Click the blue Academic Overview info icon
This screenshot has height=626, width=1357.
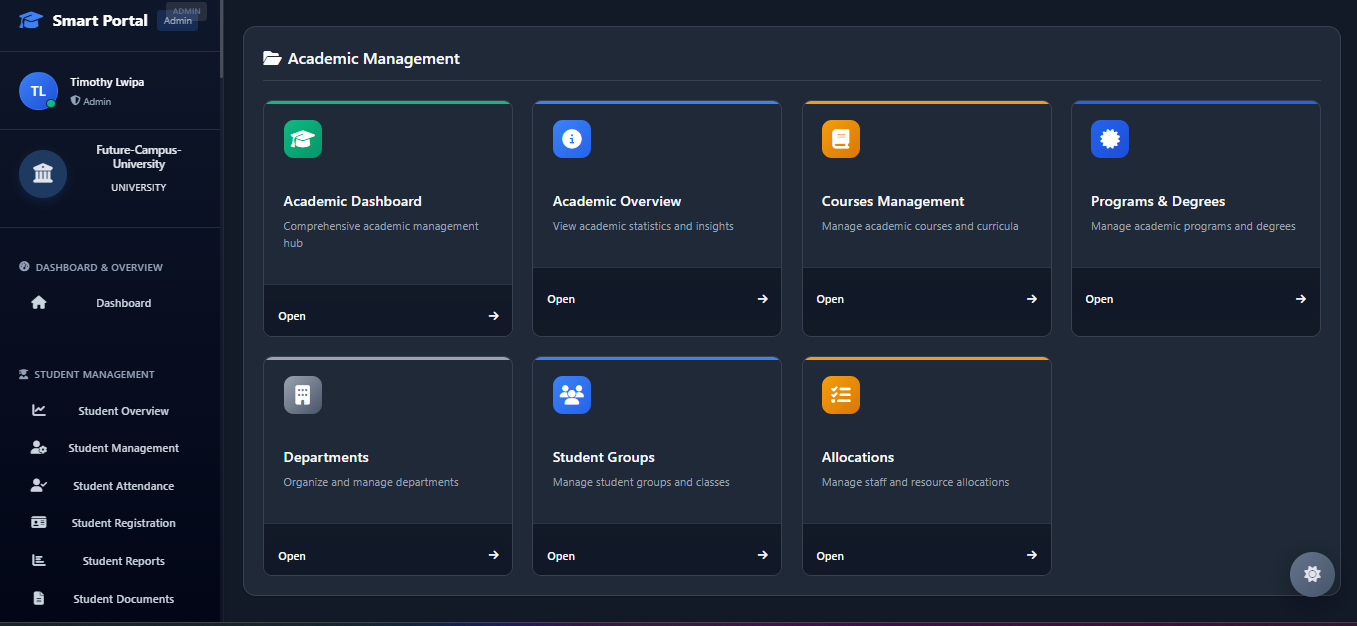point(572,139)
